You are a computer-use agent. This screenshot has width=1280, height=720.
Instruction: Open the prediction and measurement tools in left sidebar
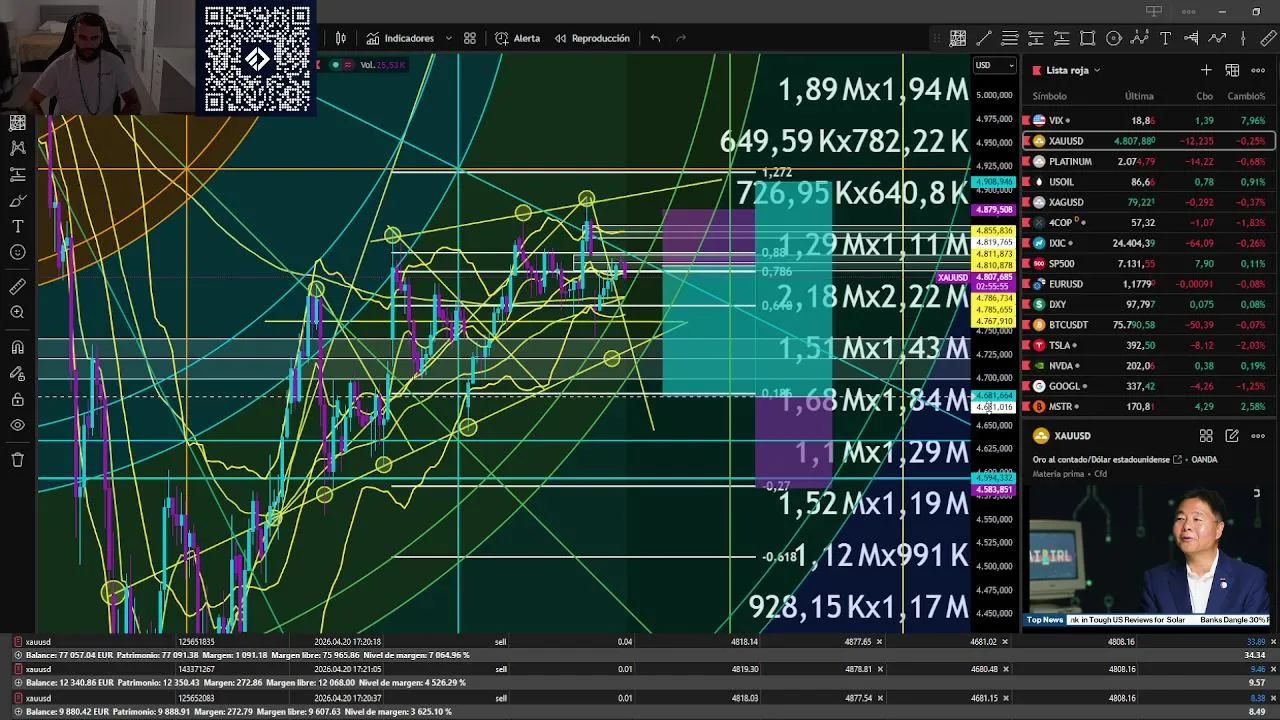17,174
